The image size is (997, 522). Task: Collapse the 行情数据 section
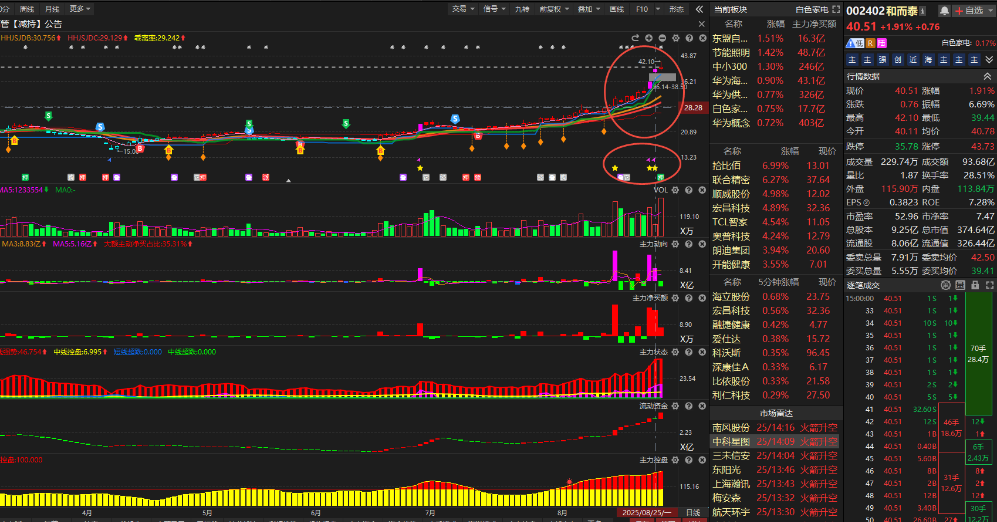(987, 76)
